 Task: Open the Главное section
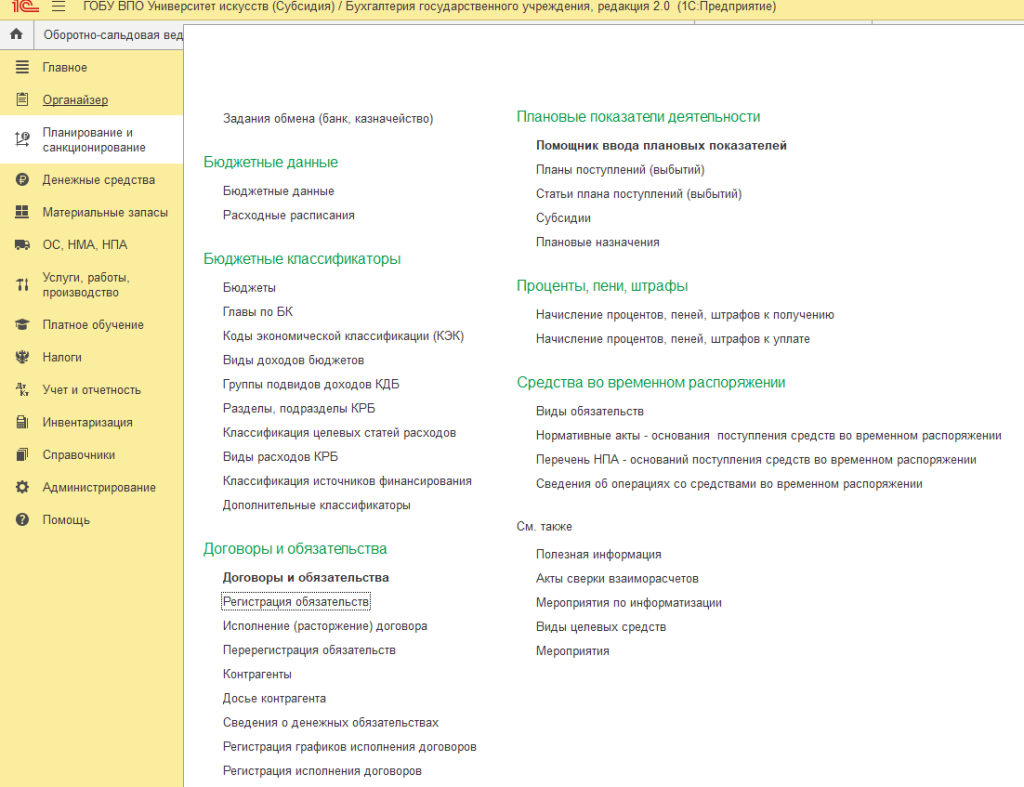(64, 68)
